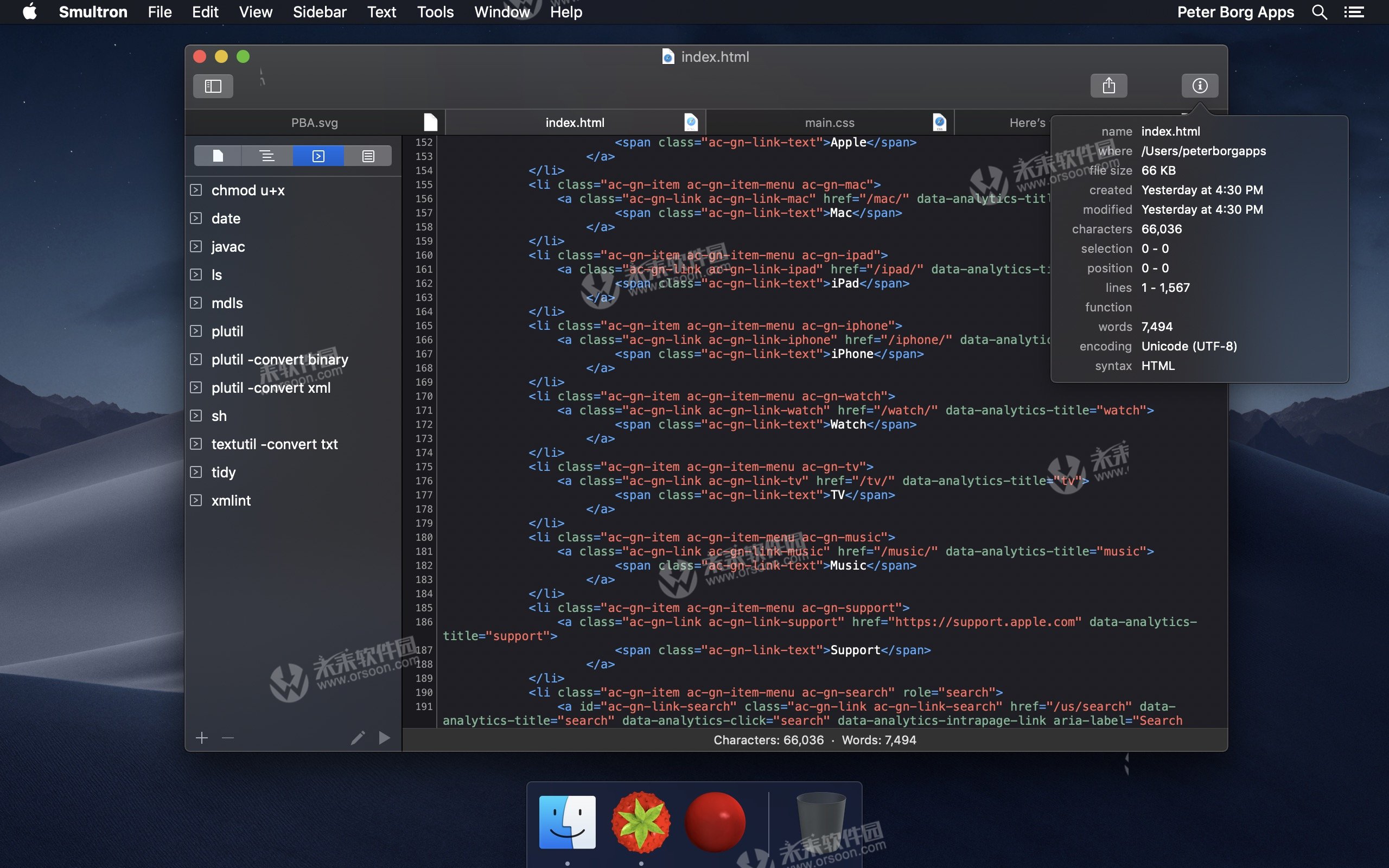Switch sidebar to function list icon

click(267, 156)
